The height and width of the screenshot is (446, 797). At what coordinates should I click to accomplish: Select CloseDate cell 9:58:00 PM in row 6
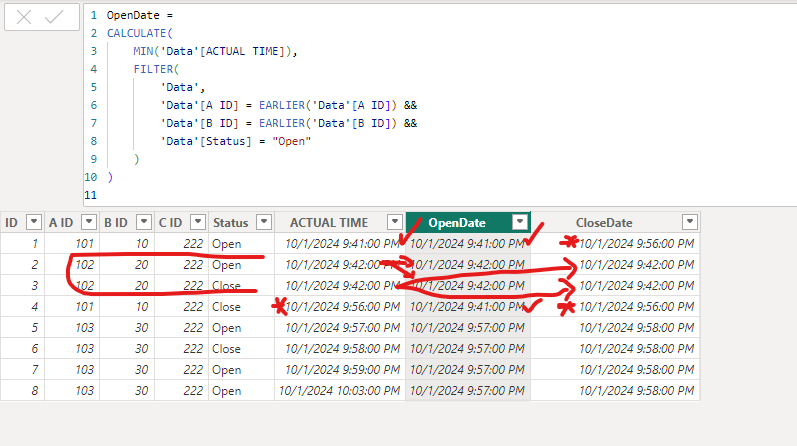[615, 349]
